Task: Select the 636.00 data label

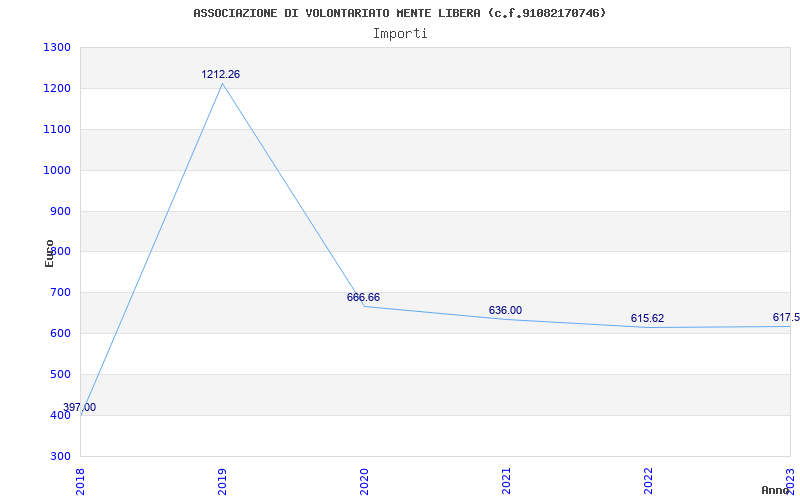Action: pos(505,310)
